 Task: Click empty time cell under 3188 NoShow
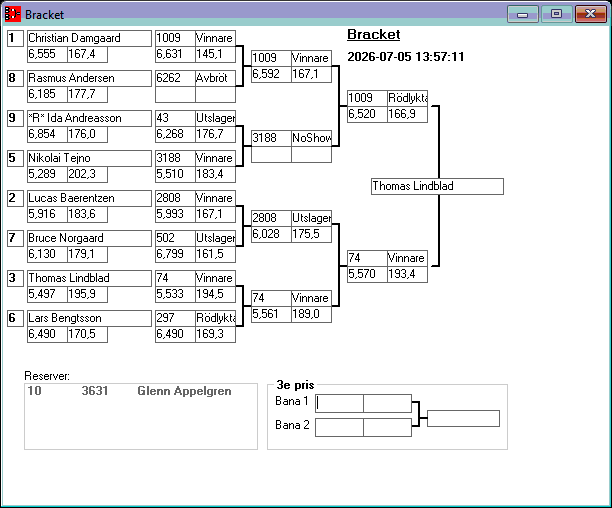point(271,154)
